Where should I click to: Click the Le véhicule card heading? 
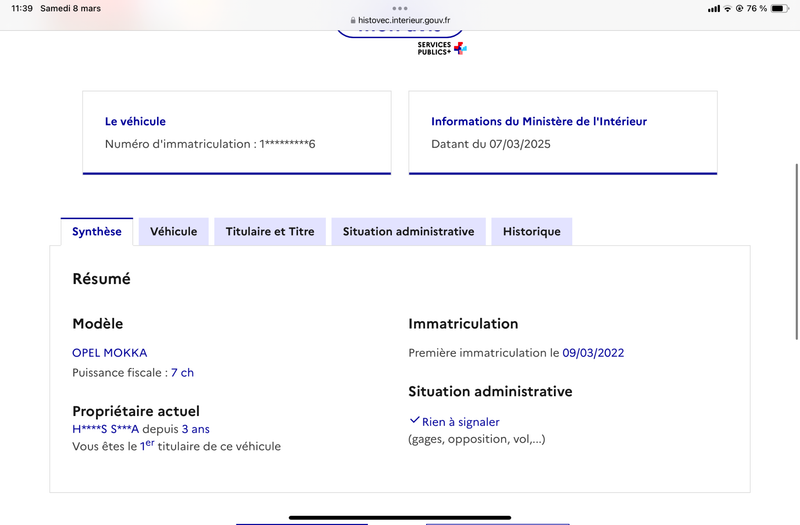point(135,121)
